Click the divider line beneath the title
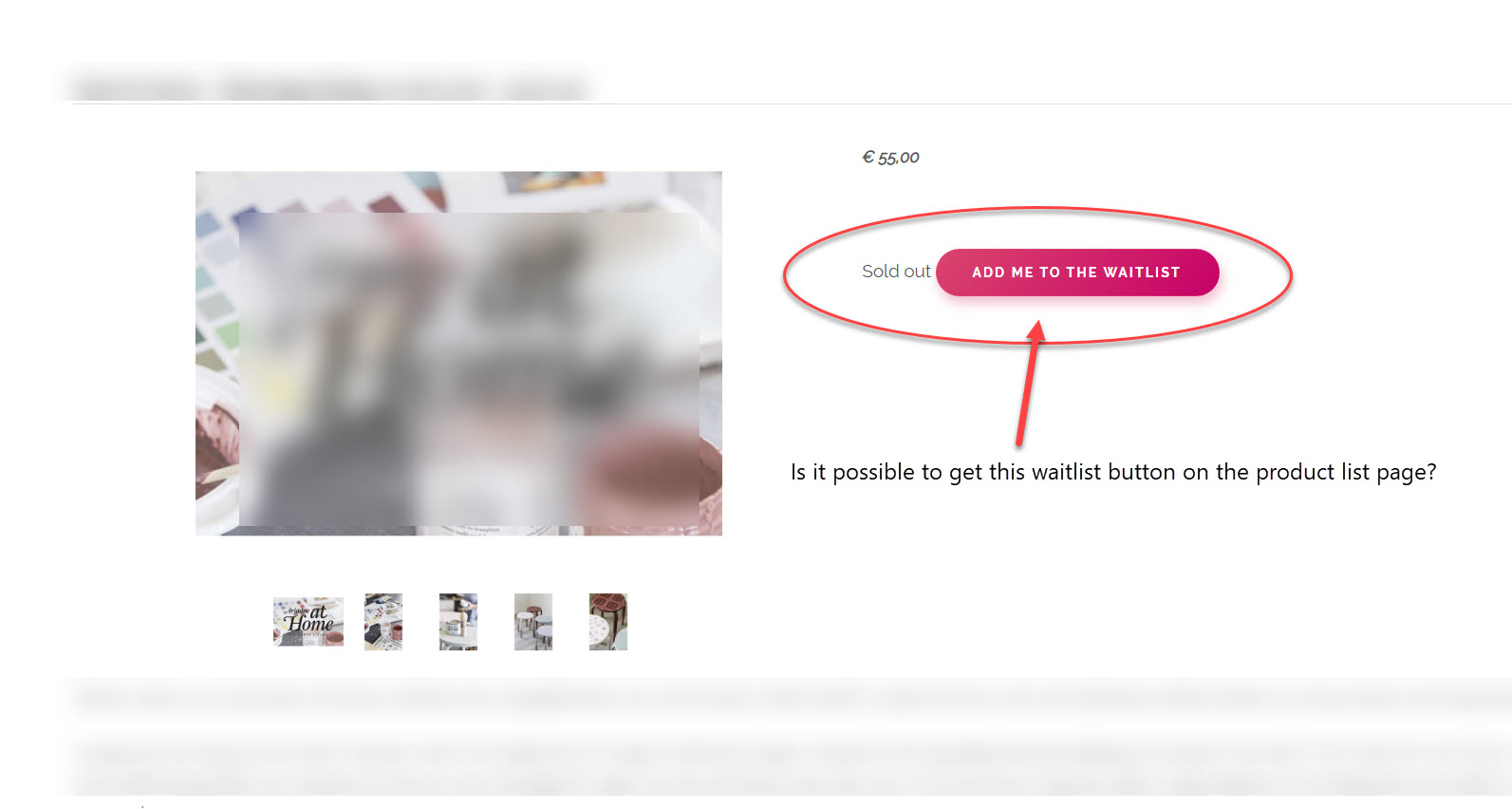1512x809 pixels. pyautogui.click(x=793, y=103)
